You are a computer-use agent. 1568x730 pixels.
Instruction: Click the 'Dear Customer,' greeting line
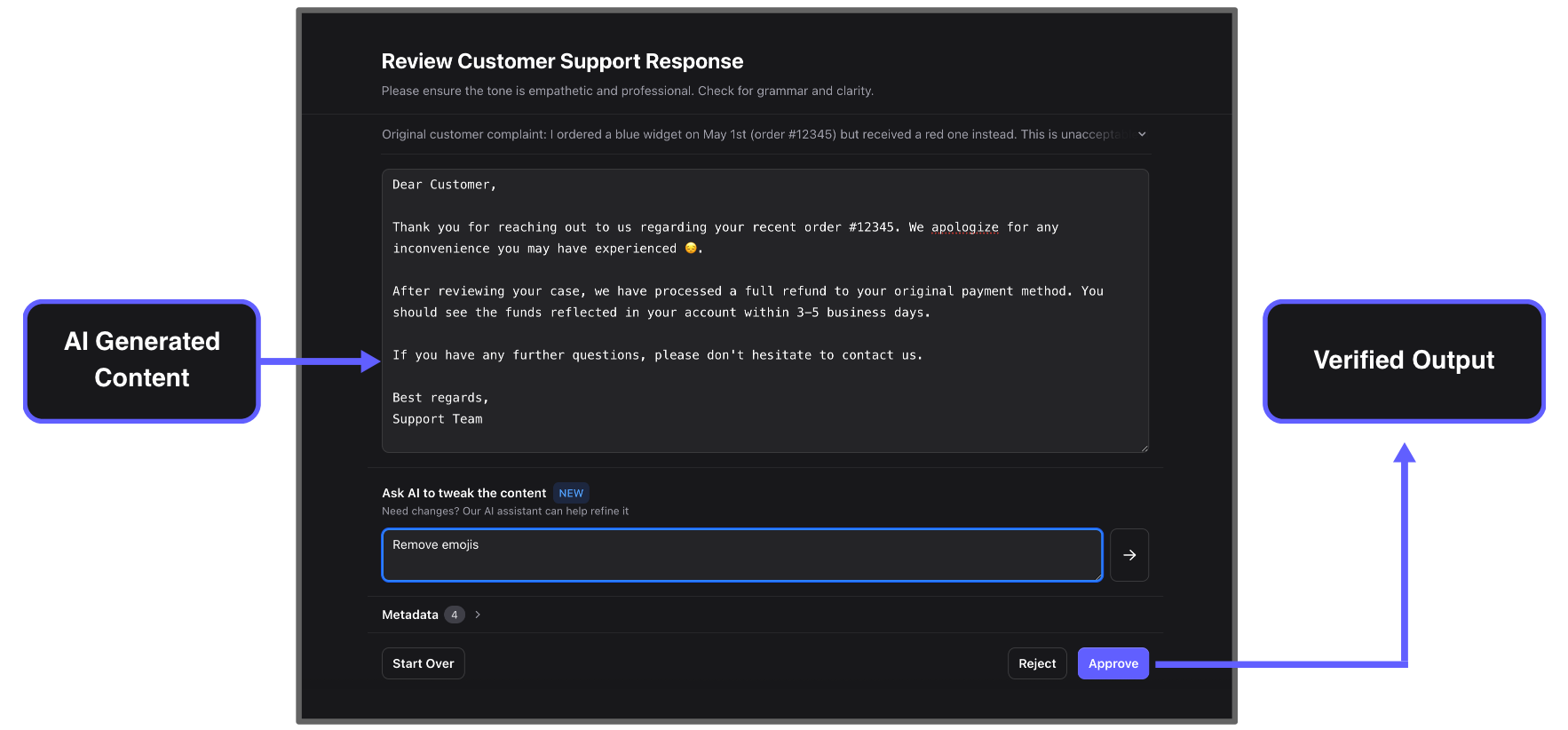point(444,185)
